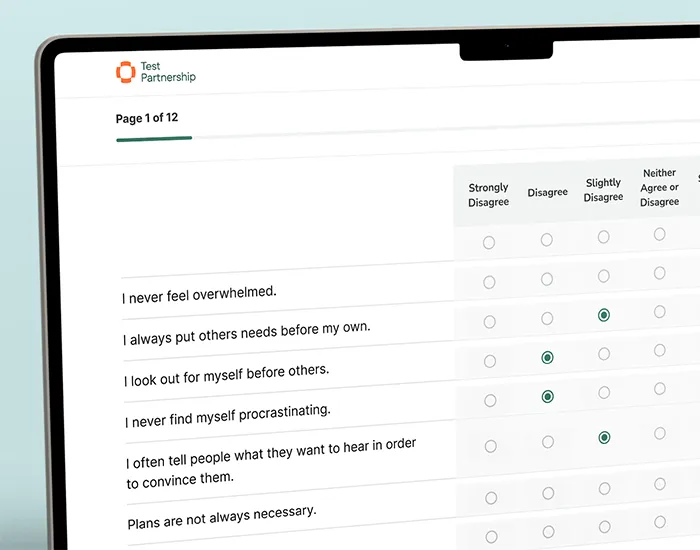Click selected Disagree for 'I look out for myself'
Image resolution: width=700 pixels, height=550 pixels.
(547, 358)
